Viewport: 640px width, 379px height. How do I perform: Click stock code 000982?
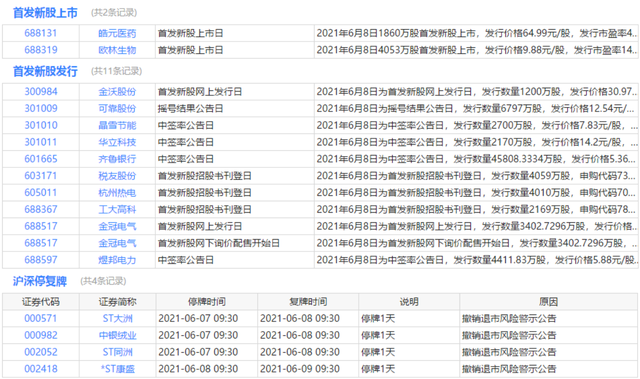40,335
